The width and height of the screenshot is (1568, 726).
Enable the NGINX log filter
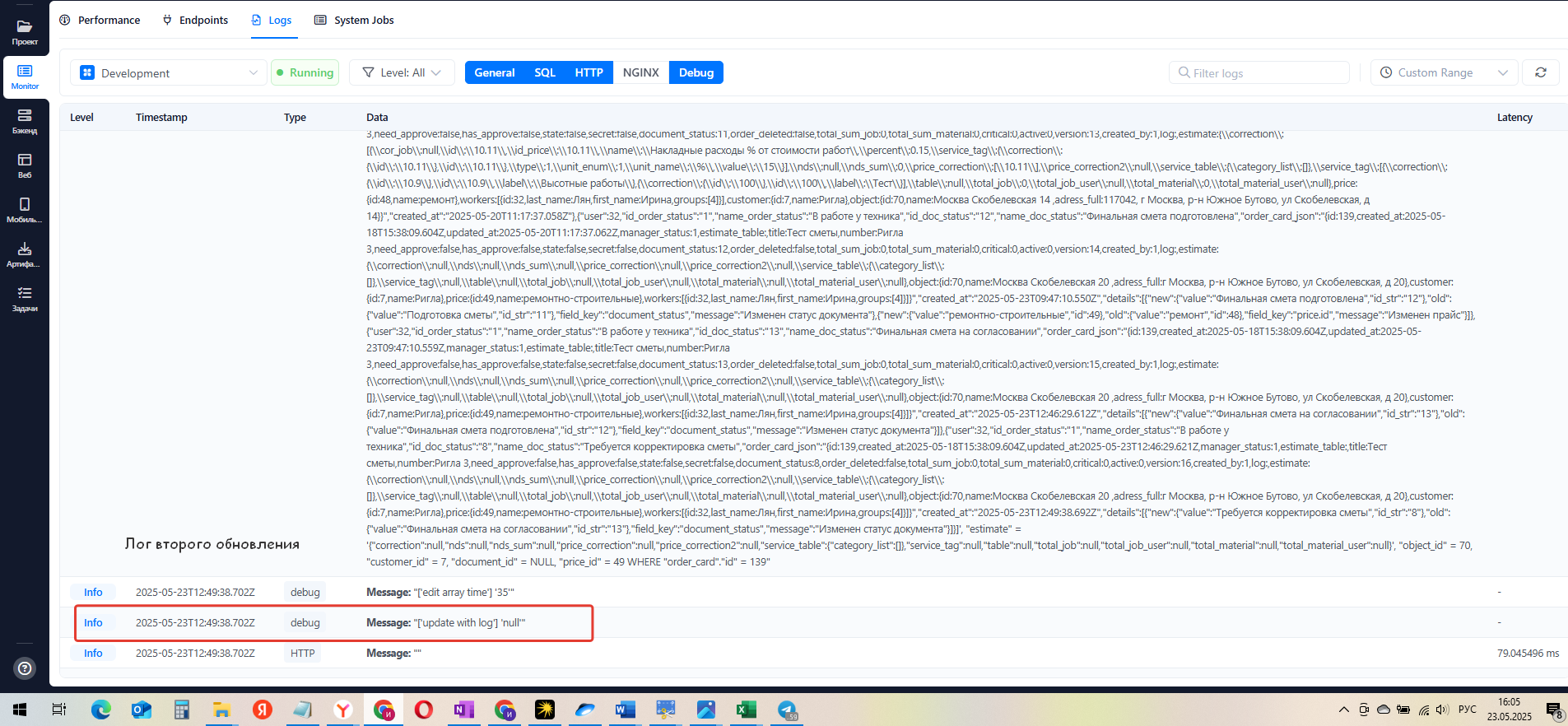(x=641, y=72)
